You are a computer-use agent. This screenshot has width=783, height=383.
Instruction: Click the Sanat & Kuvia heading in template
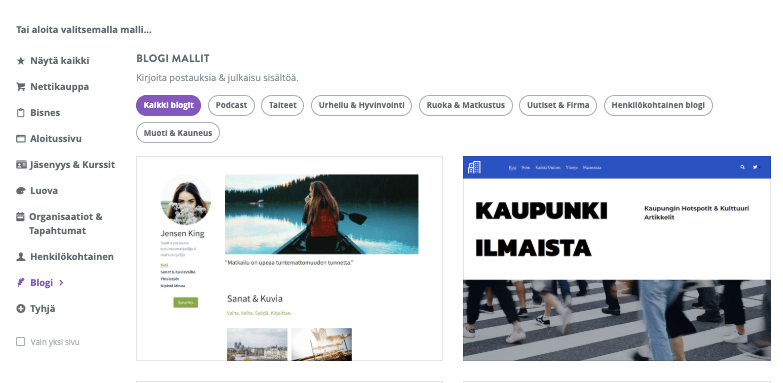pyautogui.click(x=255, y=299)
